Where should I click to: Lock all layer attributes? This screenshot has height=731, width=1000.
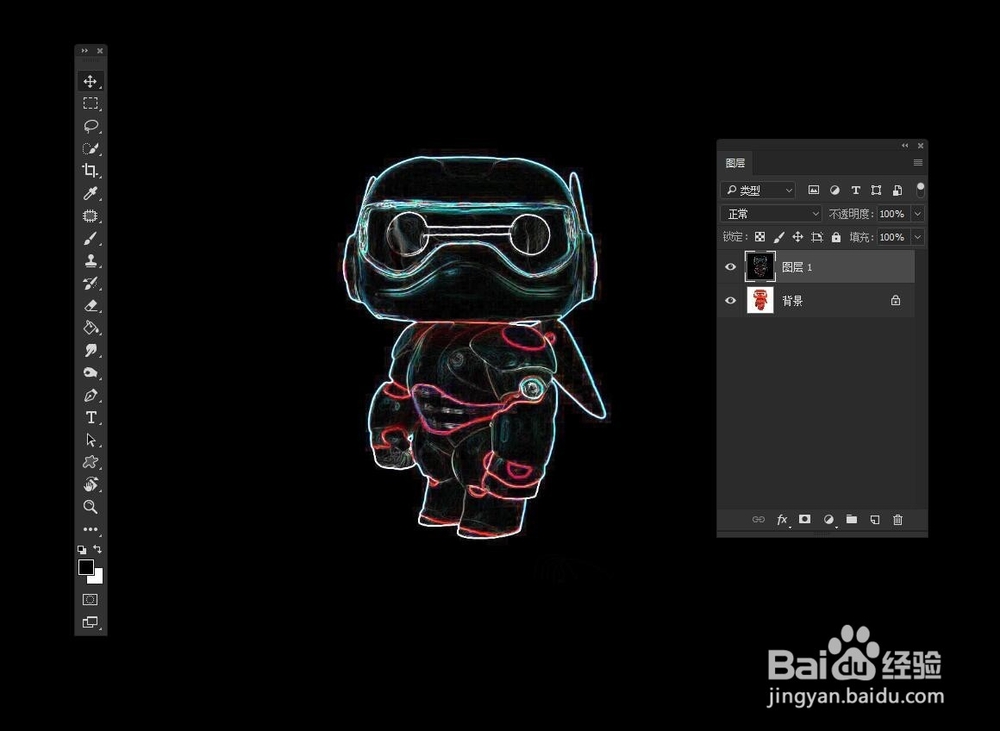pyautogui.click(x=836, y=237)
